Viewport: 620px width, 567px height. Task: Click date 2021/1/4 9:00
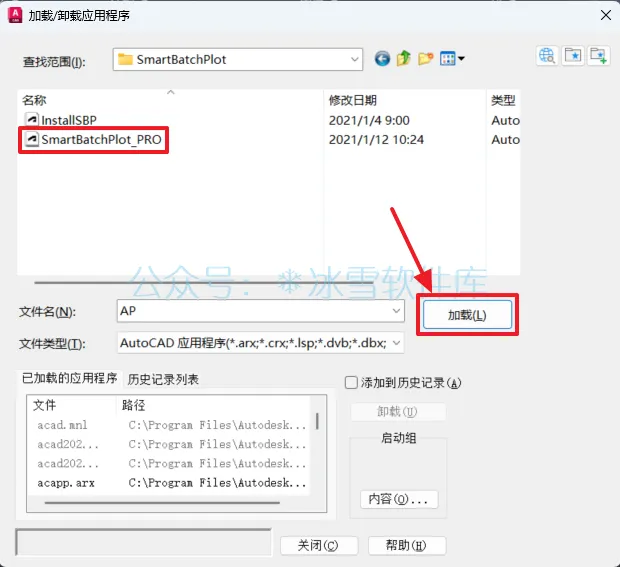tap(369, 120)
